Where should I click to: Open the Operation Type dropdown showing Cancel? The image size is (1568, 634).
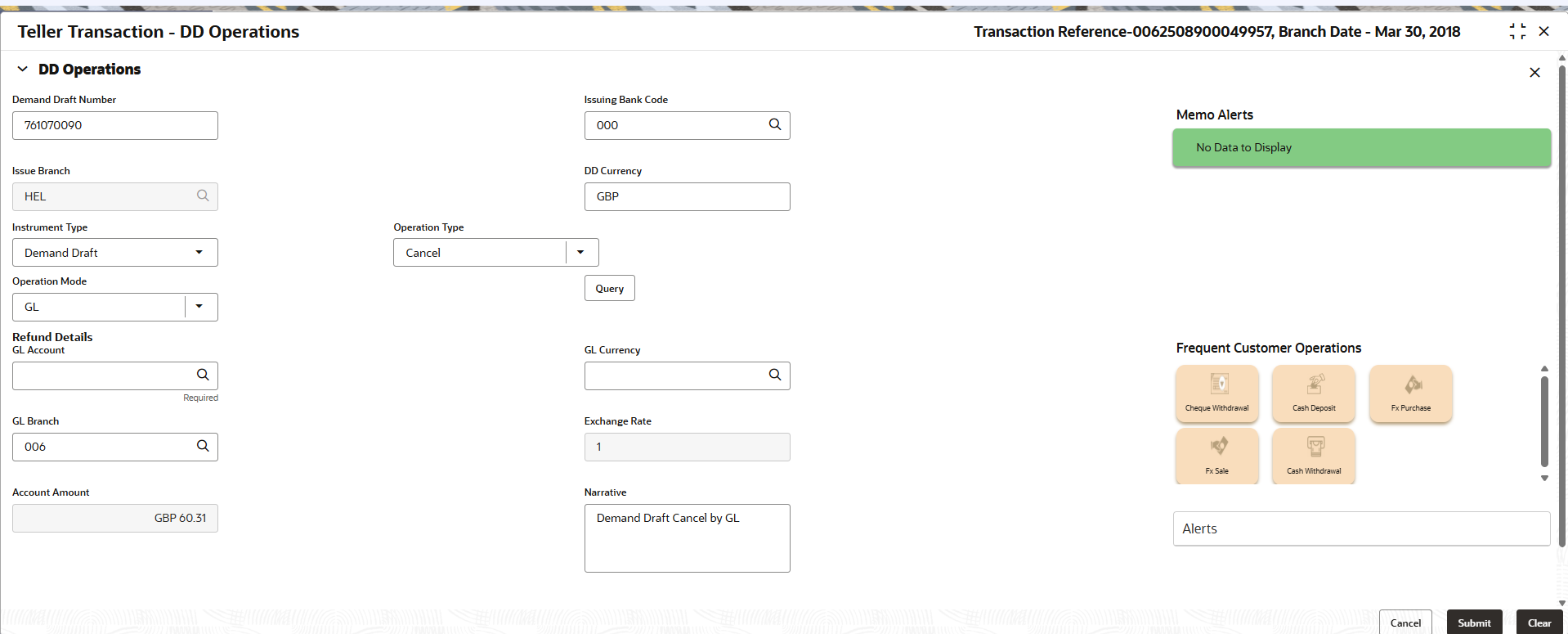click(496, 252)
